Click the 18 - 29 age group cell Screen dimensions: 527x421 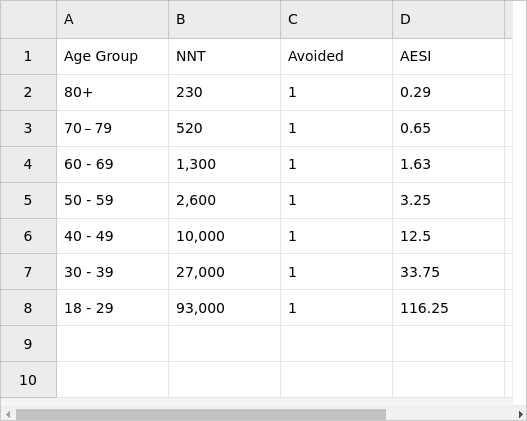pos(113,308)
